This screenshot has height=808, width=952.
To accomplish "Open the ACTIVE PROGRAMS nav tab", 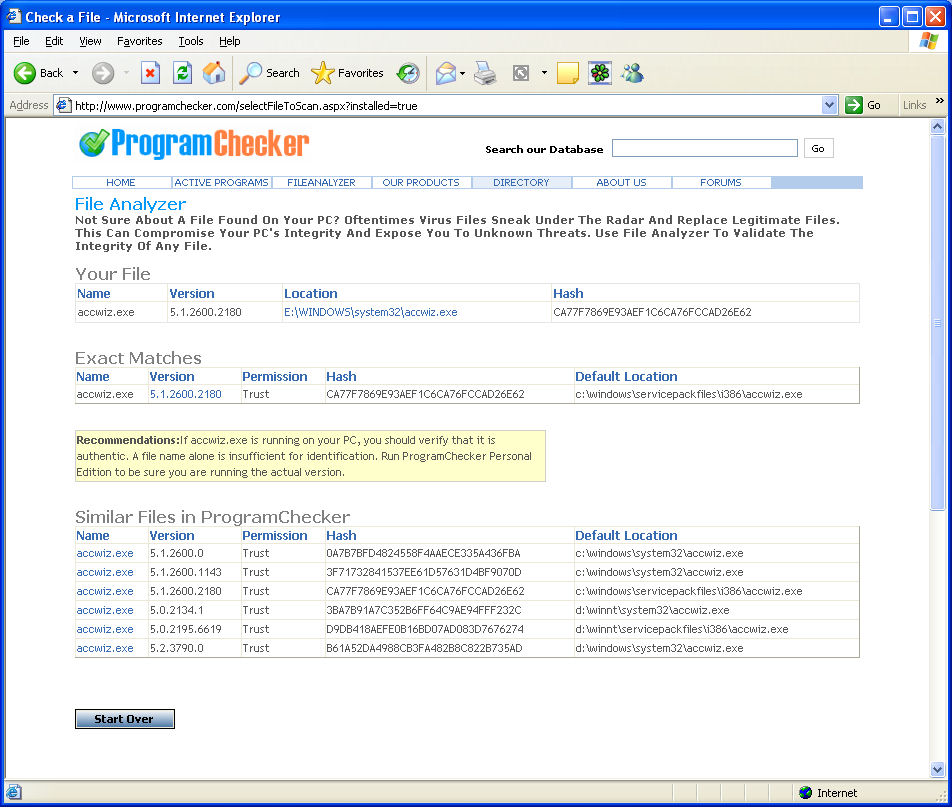I will pos(222,183).
